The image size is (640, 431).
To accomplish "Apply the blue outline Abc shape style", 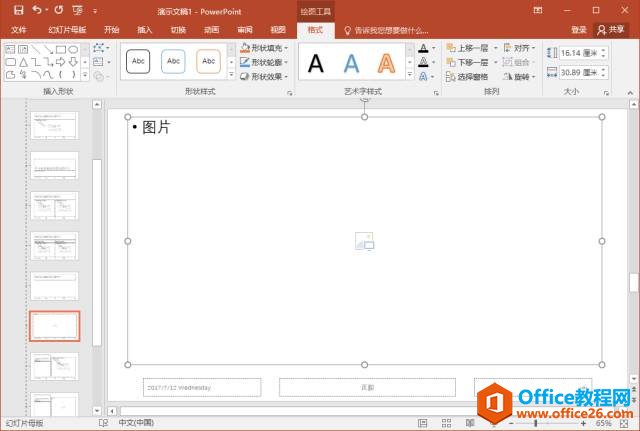I will (173, 61).
